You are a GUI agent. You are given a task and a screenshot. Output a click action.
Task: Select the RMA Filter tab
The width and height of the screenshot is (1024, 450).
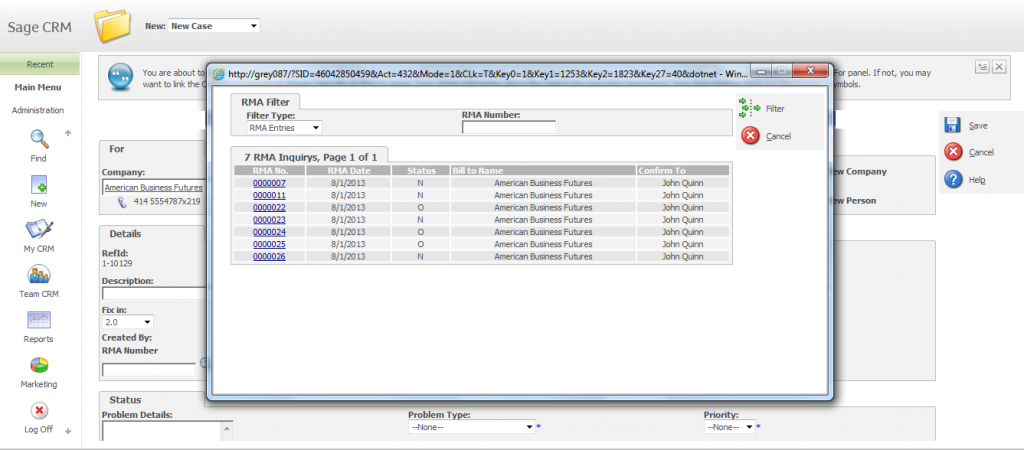[265, 102]
